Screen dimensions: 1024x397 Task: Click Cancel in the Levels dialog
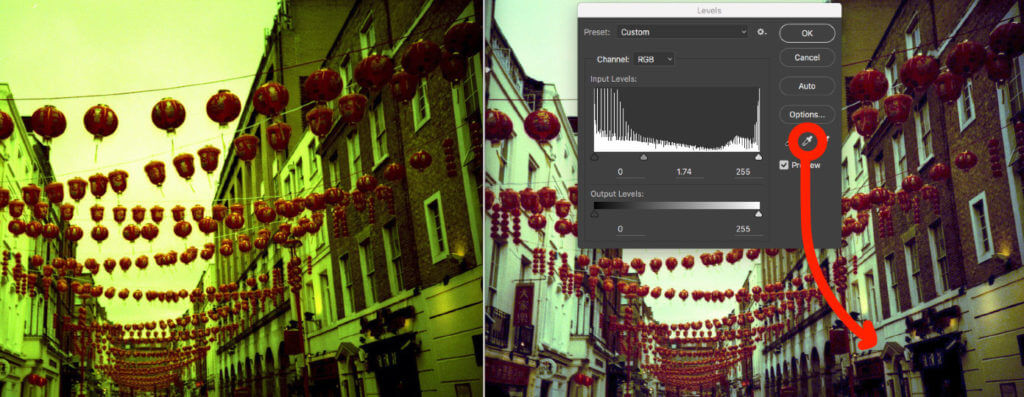tap(807, 57)
